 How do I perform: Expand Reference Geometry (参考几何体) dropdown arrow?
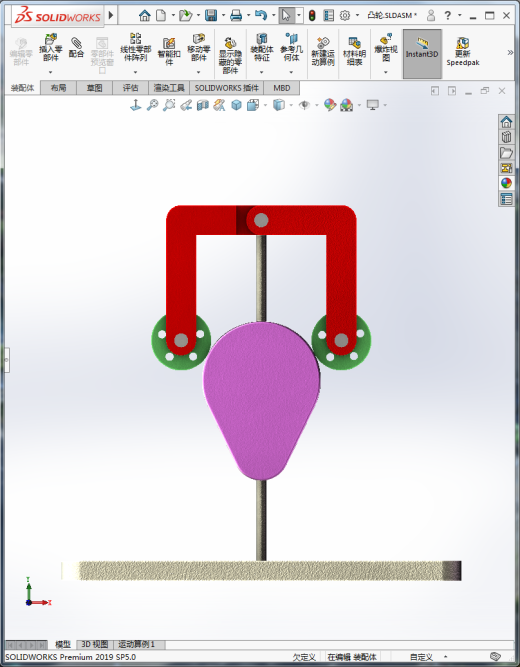(291, 73)
